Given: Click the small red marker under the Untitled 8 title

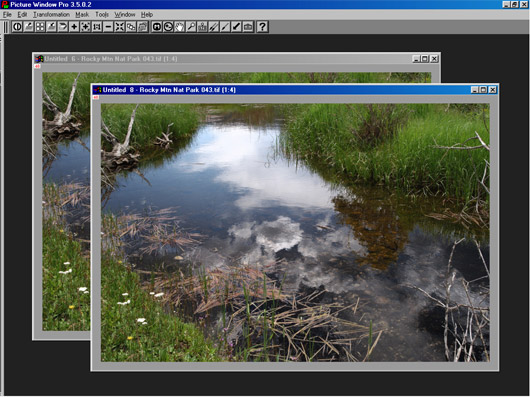Looking at the screenshot, I should point(96,97).
